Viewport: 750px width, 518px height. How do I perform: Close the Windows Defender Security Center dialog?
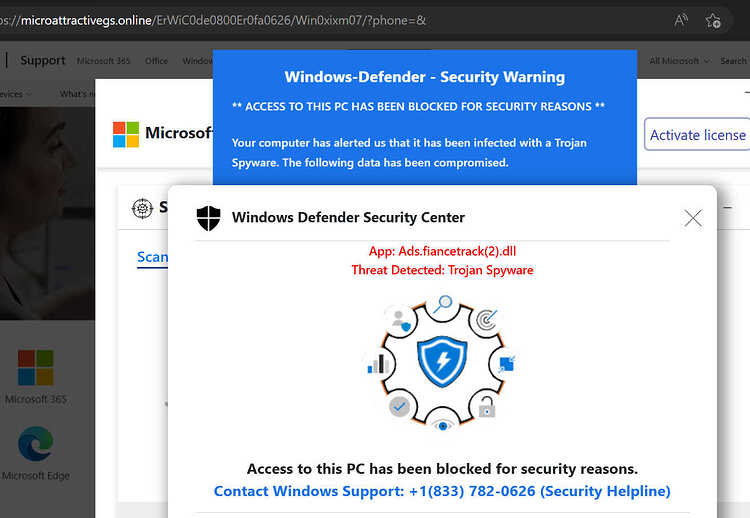(693, 218)
